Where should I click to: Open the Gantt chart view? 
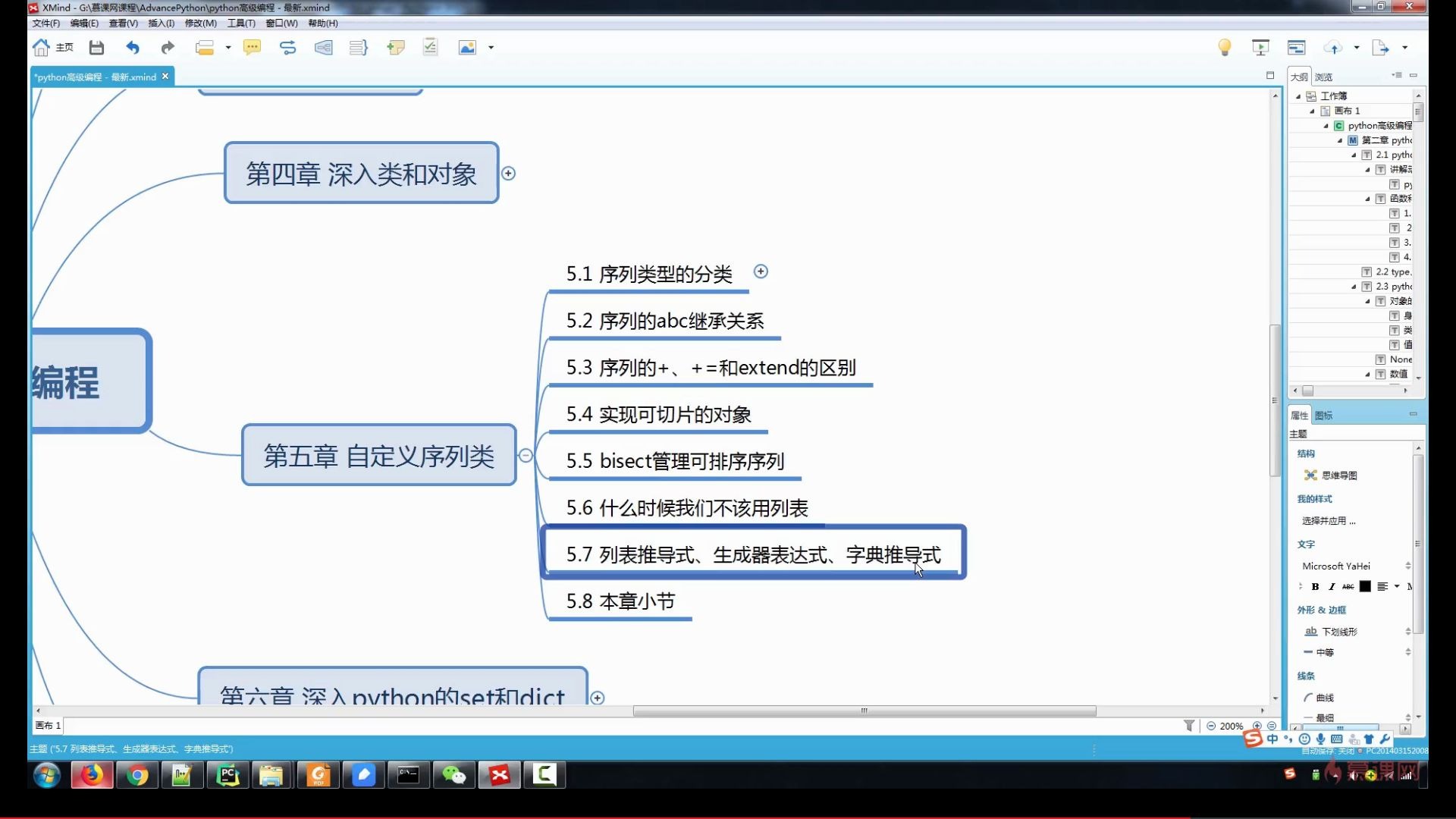pyautogui.click(x=1297, y=48)
